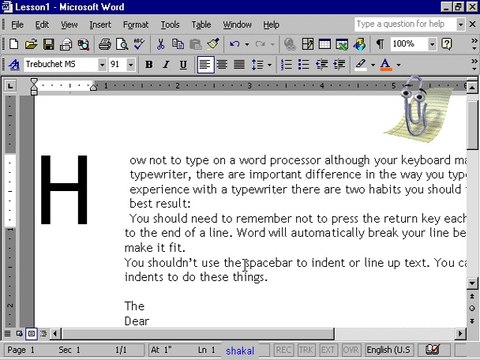Click in Type a question for help box
Image resolution: width=480 pixels, height=360 pixels.
pyautogui.click(x=405, y=24)
